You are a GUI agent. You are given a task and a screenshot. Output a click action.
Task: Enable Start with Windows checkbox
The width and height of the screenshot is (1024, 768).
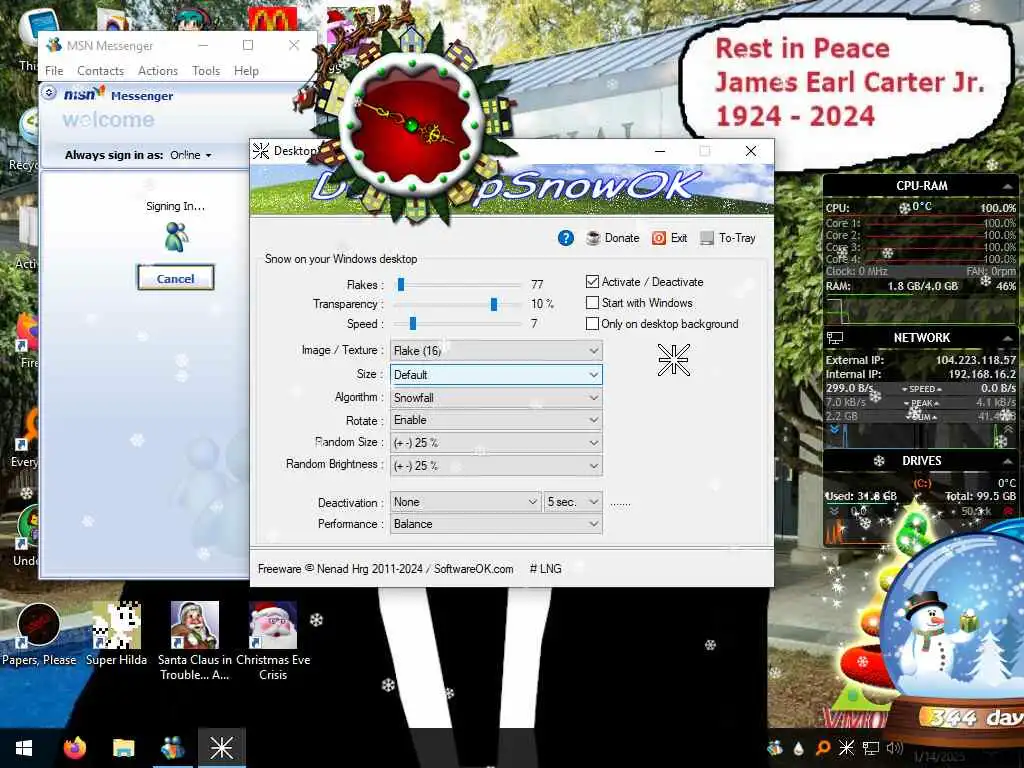point(592,302)
